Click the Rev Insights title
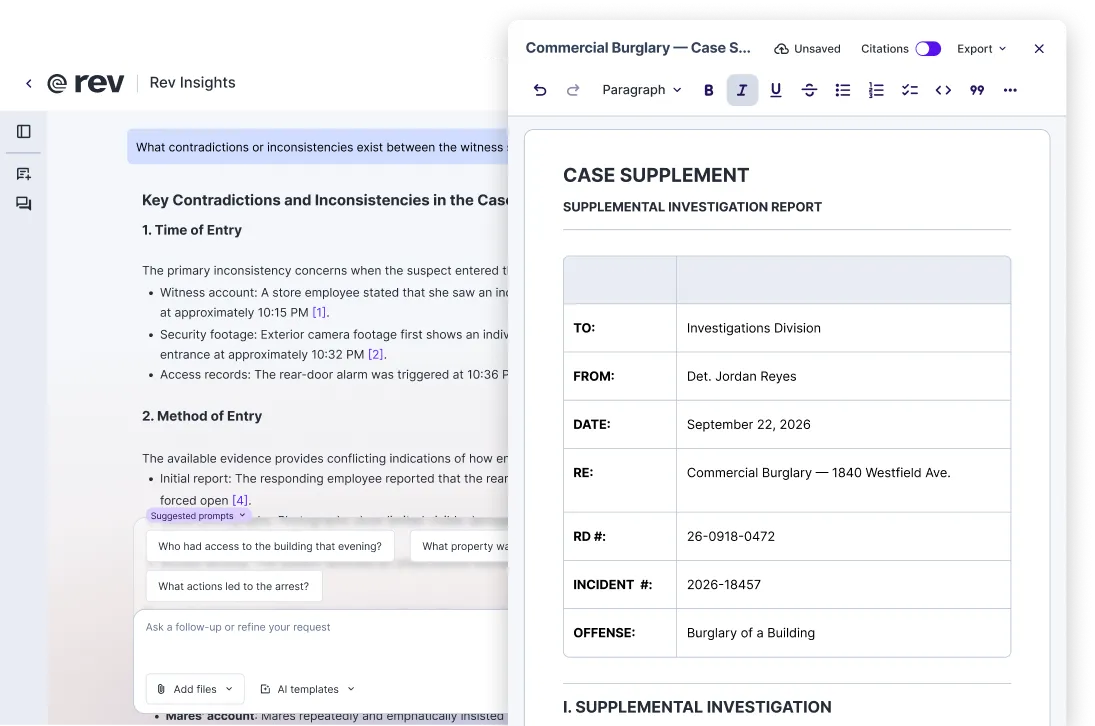Image resolution: width=1095 pixels, height=726 pixels. click(192, 82)
